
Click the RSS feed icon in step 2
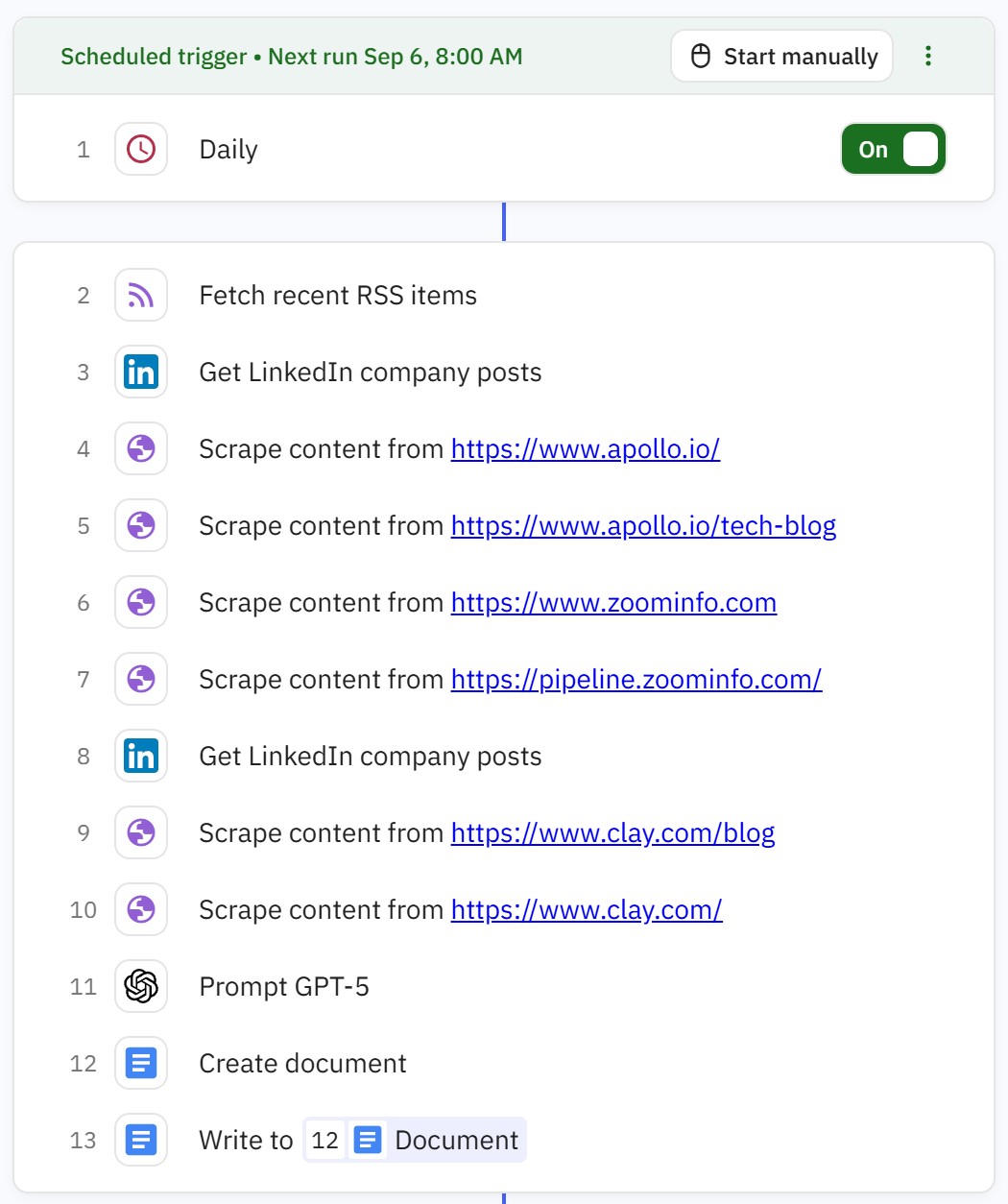[x=141, y=295]
